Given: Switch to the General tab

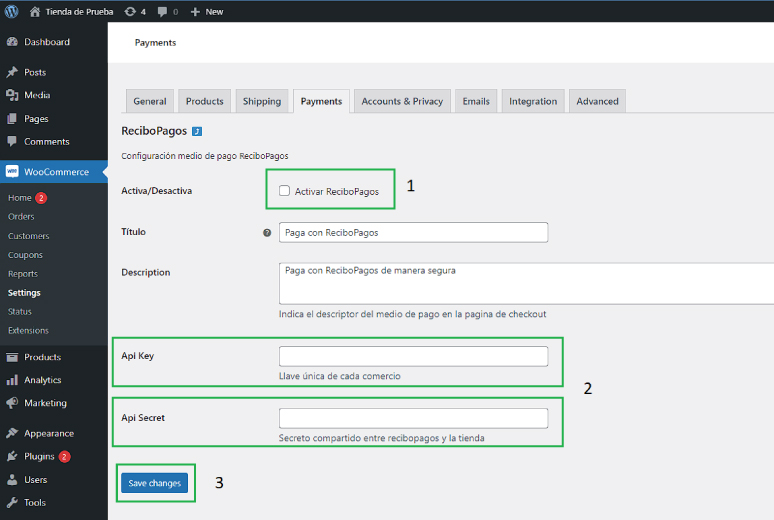Looking at the screenshot, I should [x=150, y=101].
